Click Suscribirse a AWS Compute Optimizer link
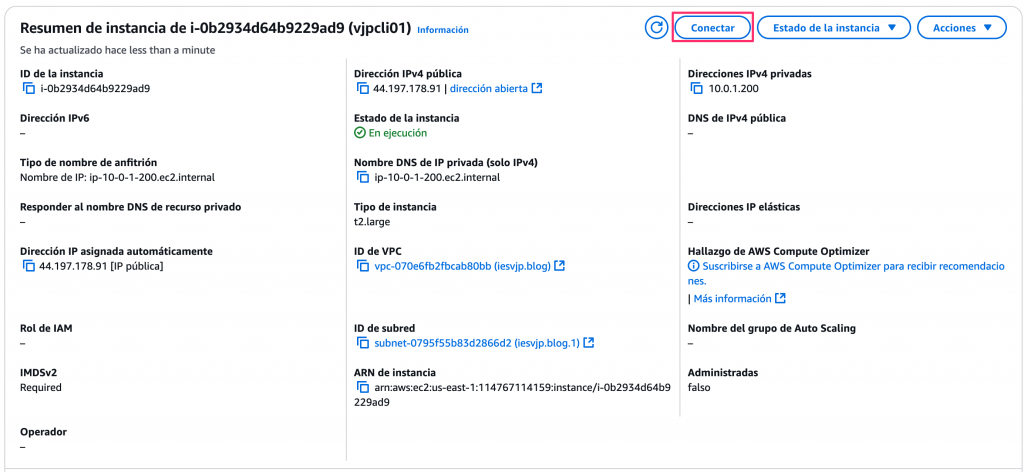The image size is (1024, 472). [850, 267]
